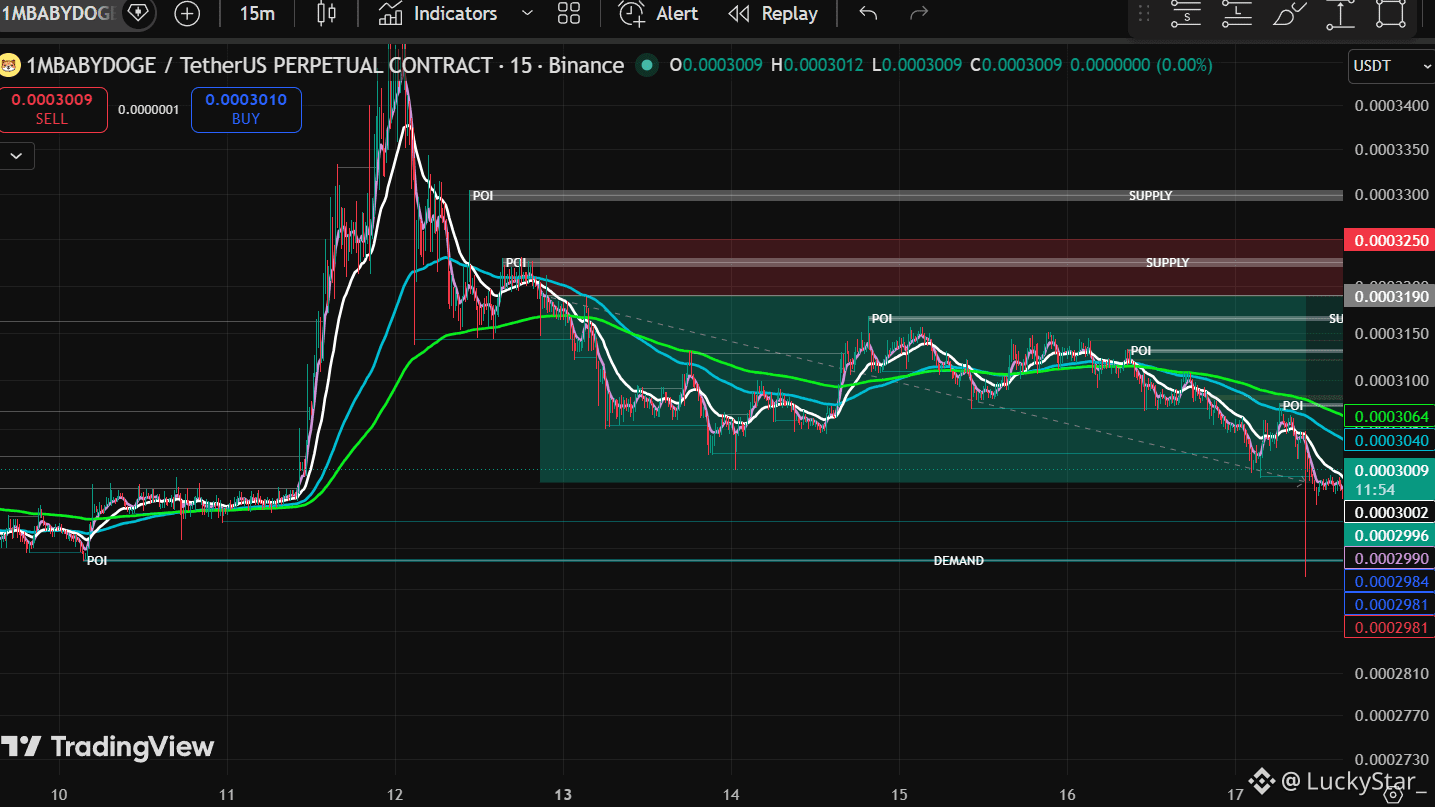Click the SELL 0.0003009 button
Viewport: 1435px width, 807px height.
click(x=52, y=110)
